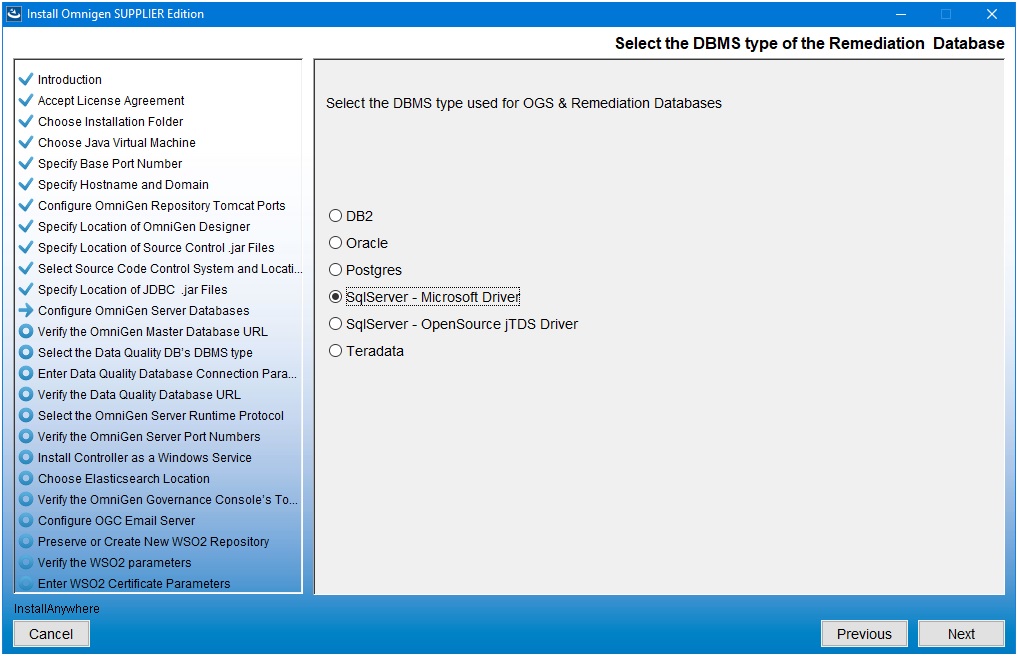The width and height of the screenshot is (1018, 656).
Task: Click circle icon beside Verify the Data Quality Database URL
Action: [x=26, y=394]
